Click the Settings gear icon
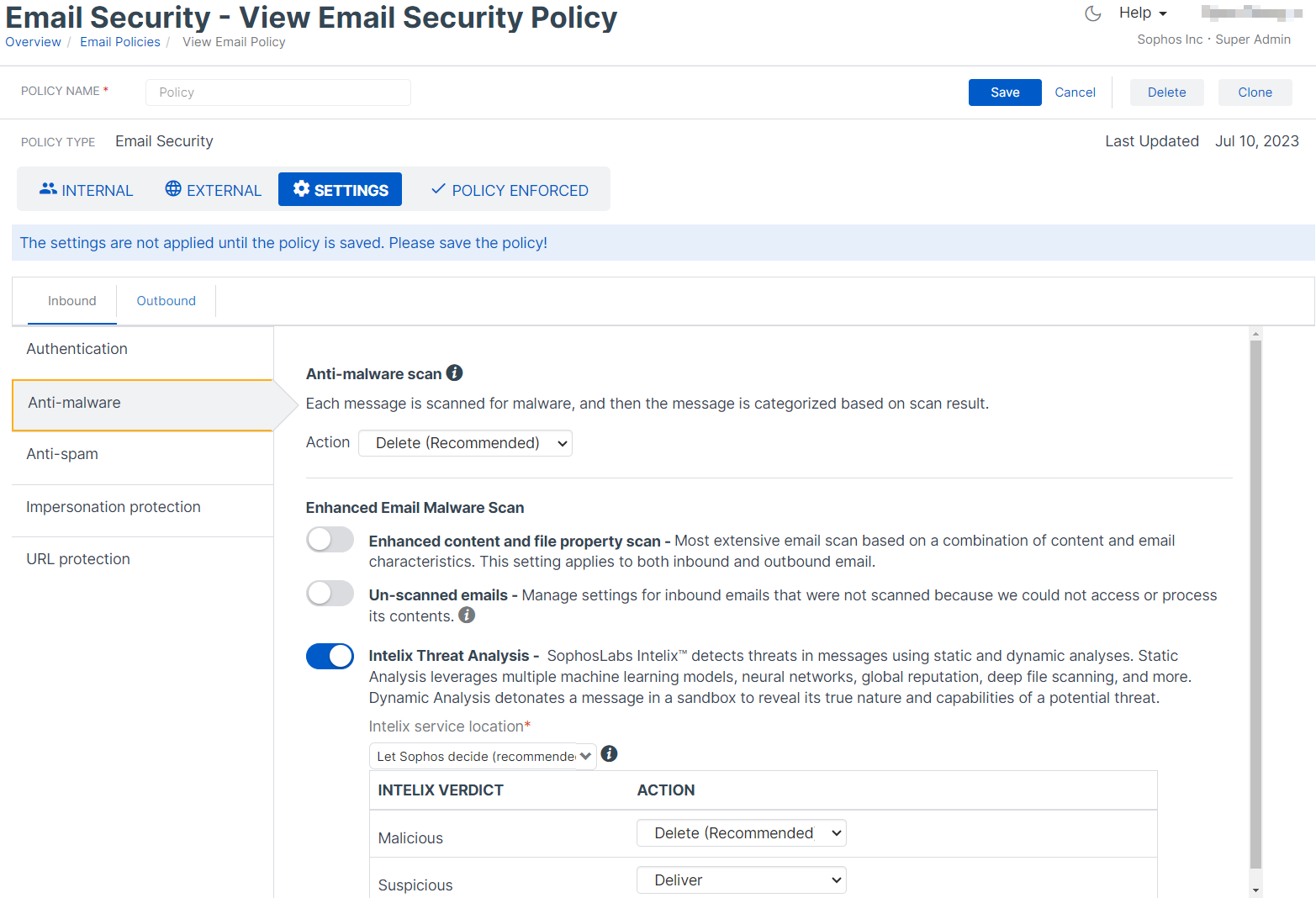Screen dimensions: 1316x898 click(x=301, y=189)
